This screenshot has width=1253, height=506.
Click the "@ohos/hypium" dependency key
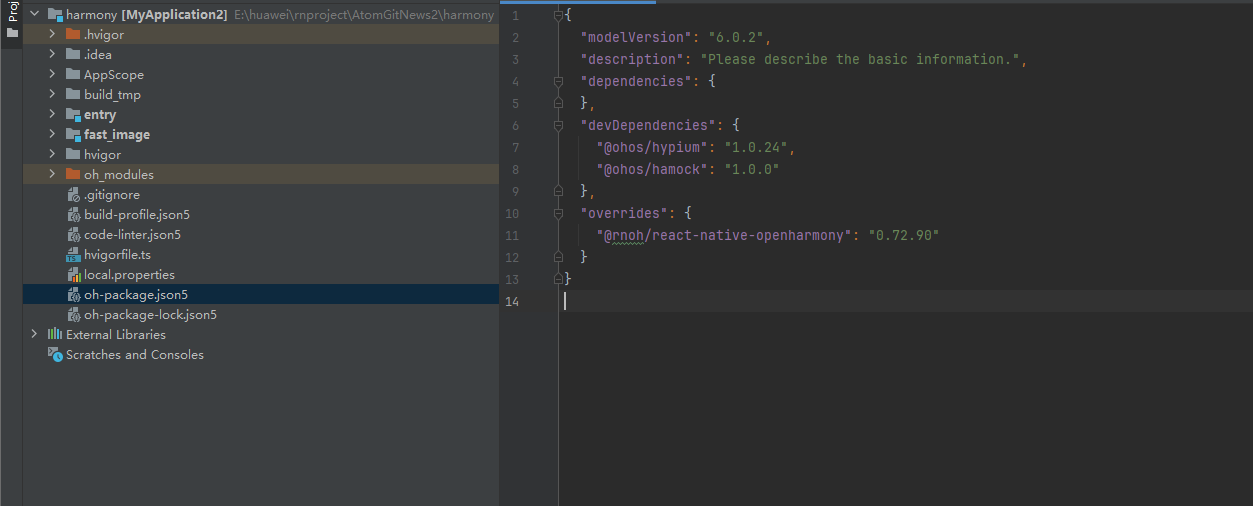tap(651, 148)
